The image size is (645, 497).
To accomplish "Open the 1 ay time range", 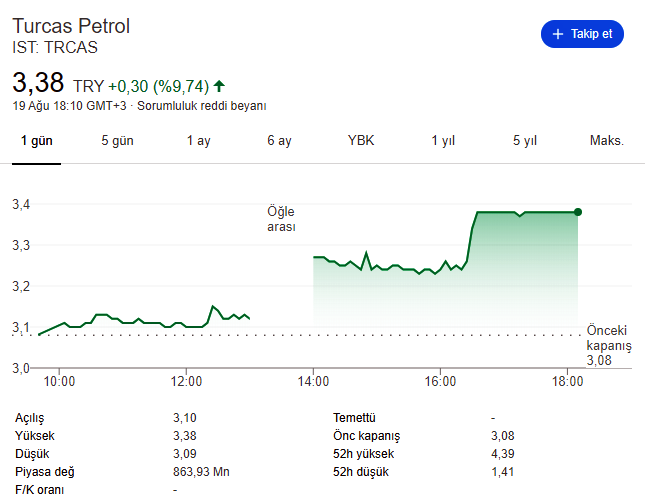I will (x=198, y=141).
